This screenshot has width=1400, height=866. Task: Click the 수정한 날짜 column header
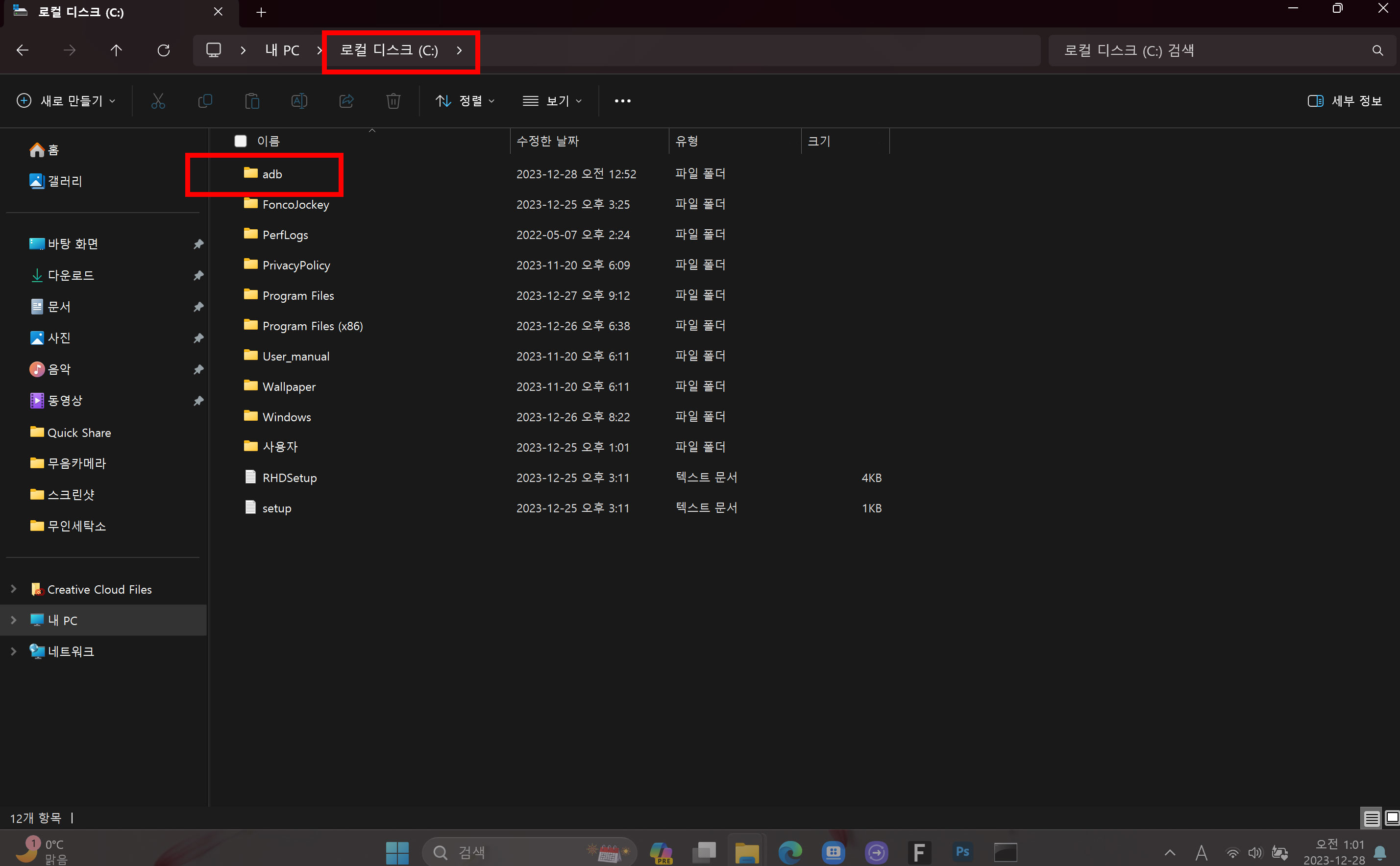coord(548,141)
